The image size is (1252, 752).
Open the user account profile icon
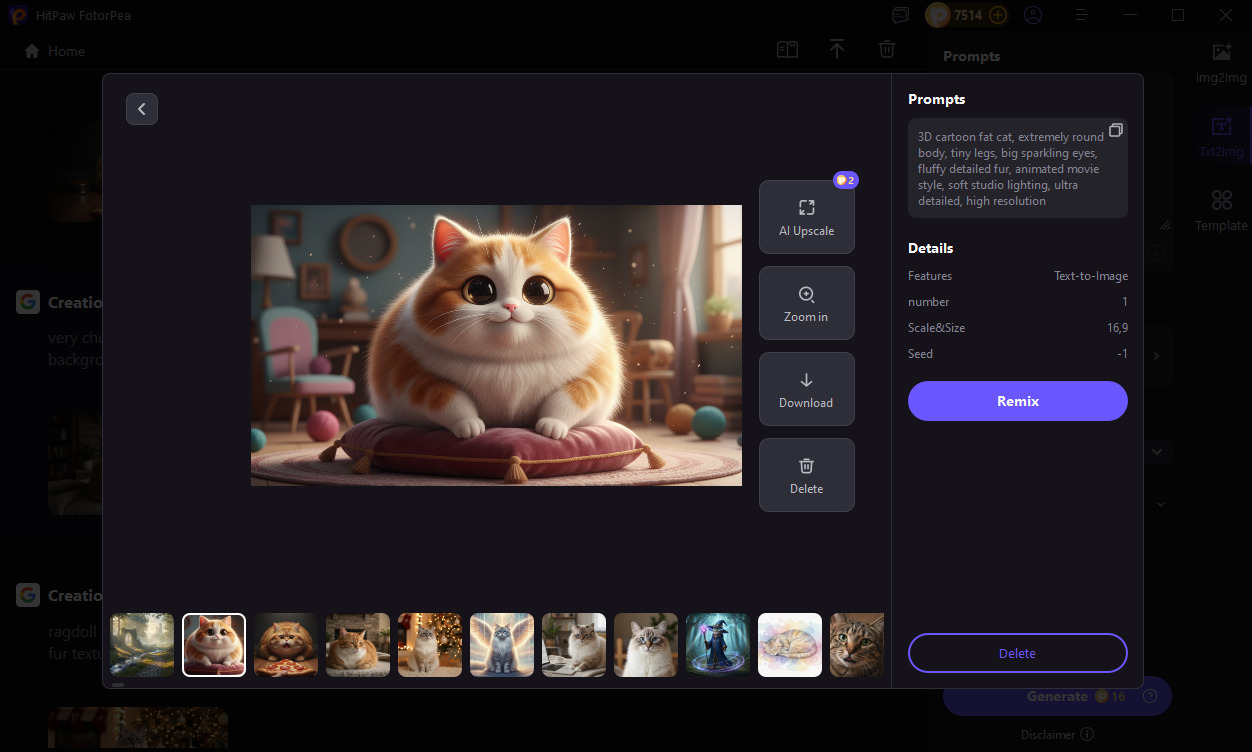[1033, 15]
